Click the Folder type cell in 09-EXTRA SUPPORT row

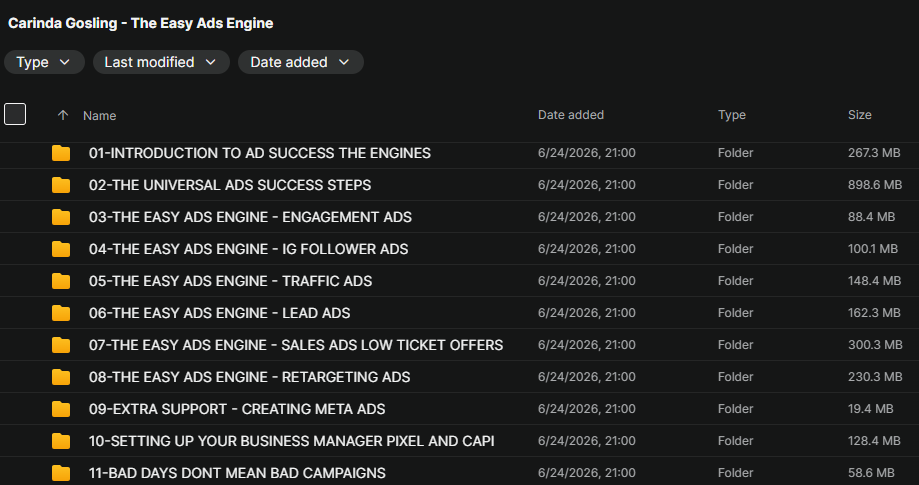[x=736, y=409]
